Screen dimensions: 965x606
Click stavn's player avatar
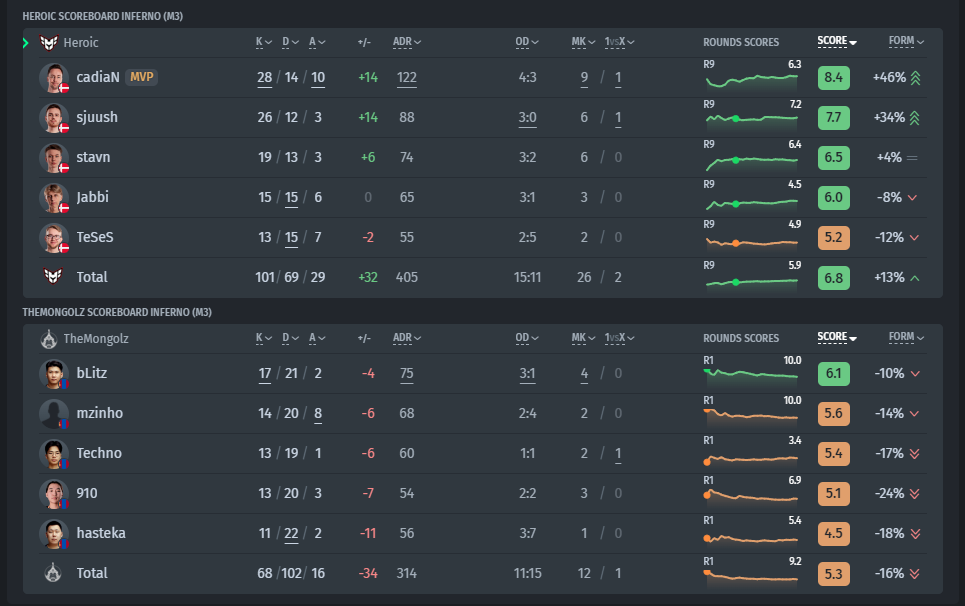point(54,157)
